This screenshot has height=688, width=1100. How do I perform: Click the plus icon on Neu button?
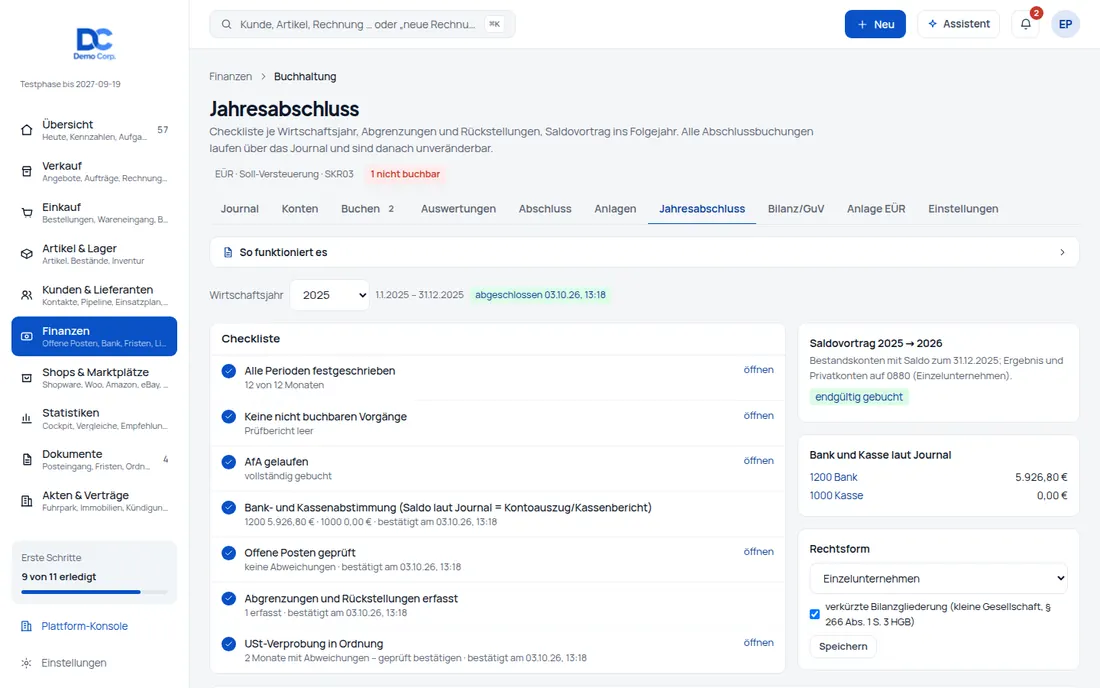[x=862, y=25]
